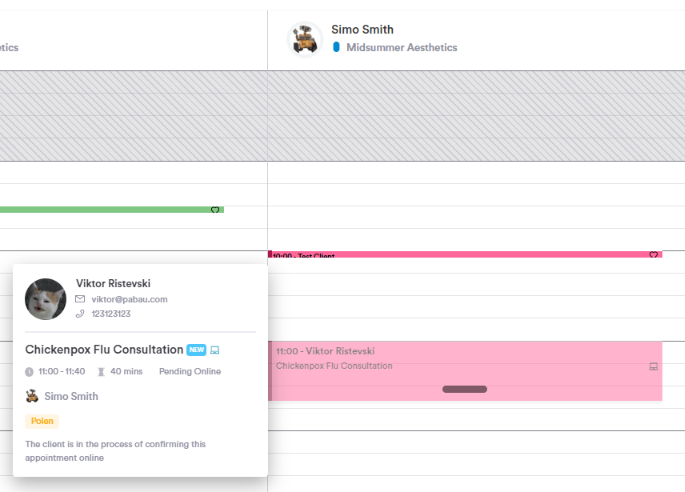
Task: Click the resize handle on Viktor's appointment
Action: [464, 389]
